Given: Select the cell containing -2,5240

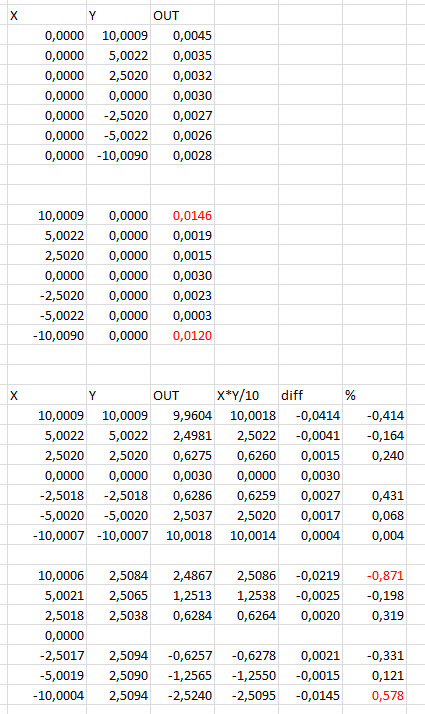Looking at the screenshot, I should coord(182,695).
